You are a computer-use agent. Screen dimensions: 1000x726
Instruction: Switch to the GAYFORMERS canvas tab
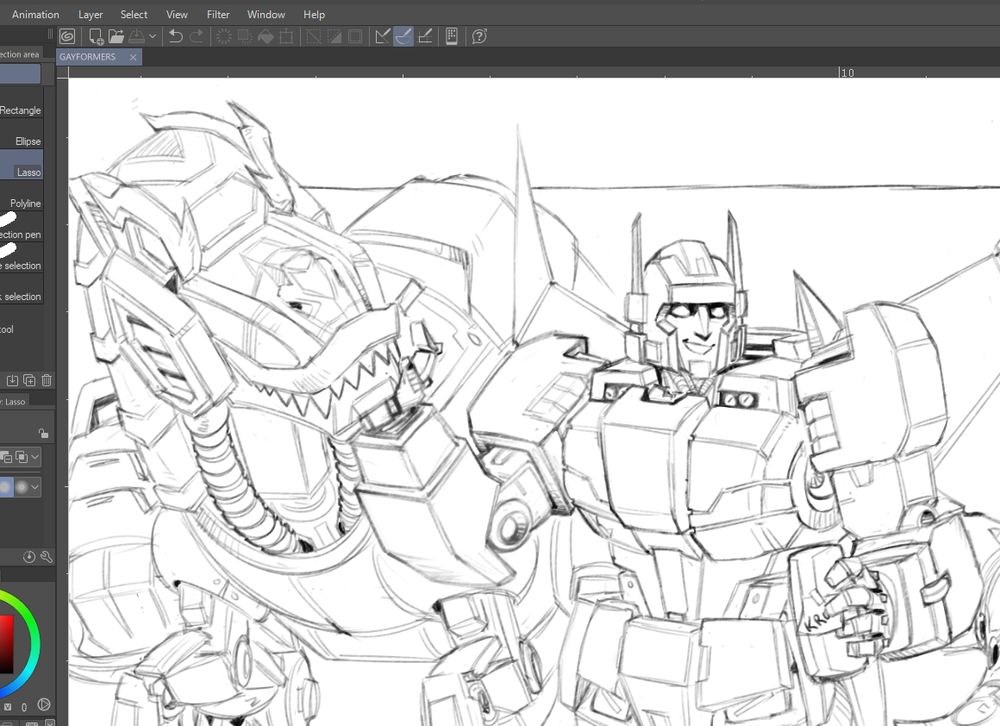(88, 57)
